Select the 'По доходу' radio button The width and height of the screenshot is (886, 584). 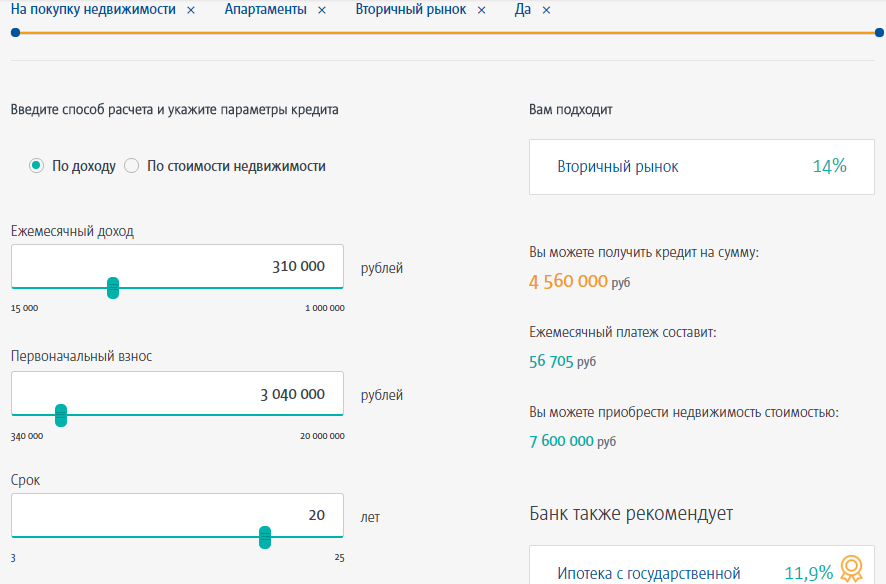tap(37, 166)
